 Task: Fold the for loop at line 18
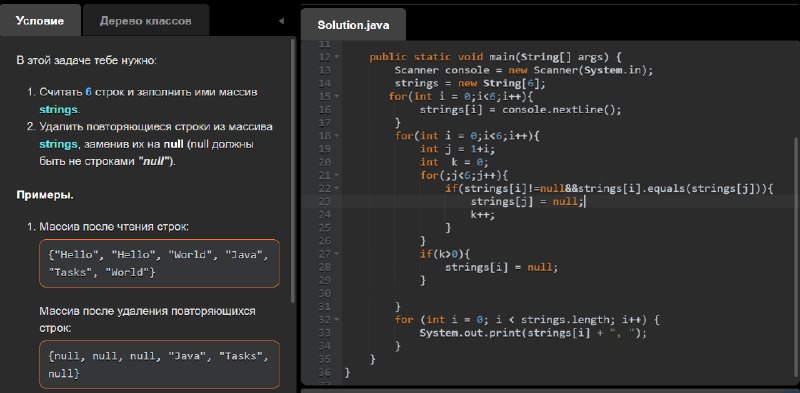(336, 136)
